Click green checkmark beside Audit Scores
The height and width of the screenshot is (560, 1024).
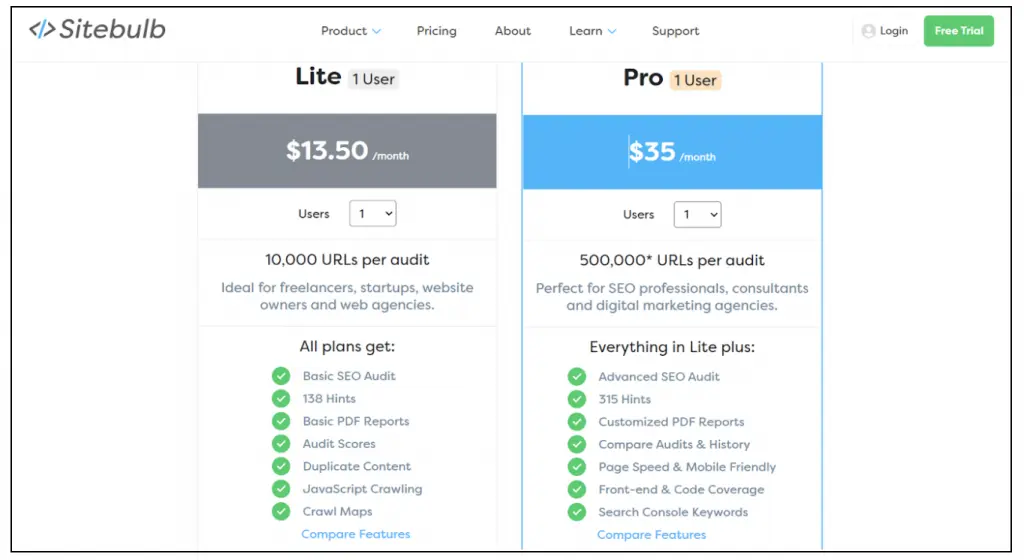click(281, 444)
